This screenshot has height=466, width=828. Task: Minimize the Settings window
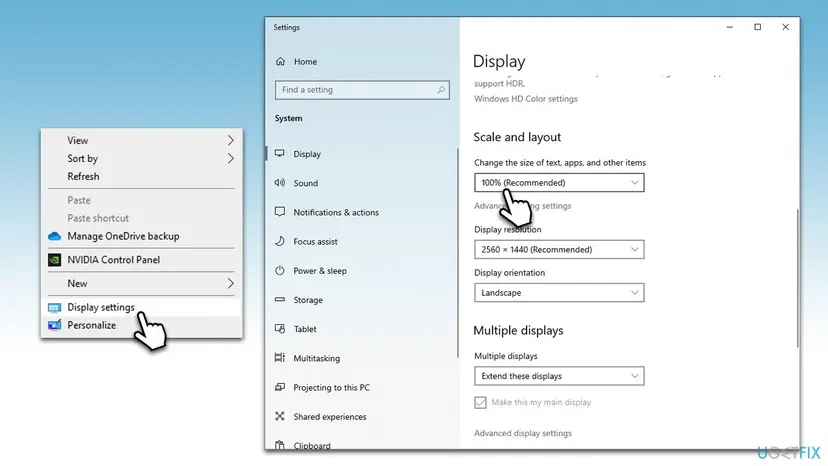(x=730, y=27)
